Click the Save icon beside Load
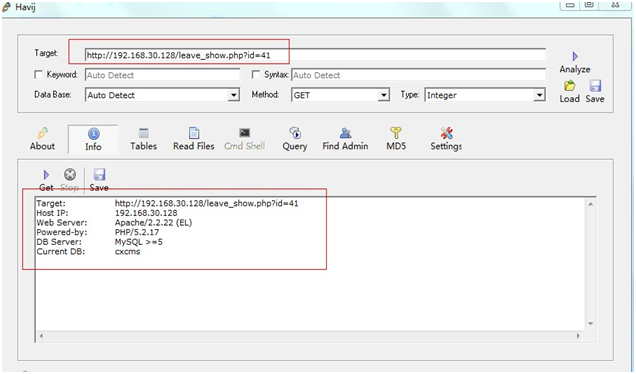 pyautogui.click(x=595, y=86)
